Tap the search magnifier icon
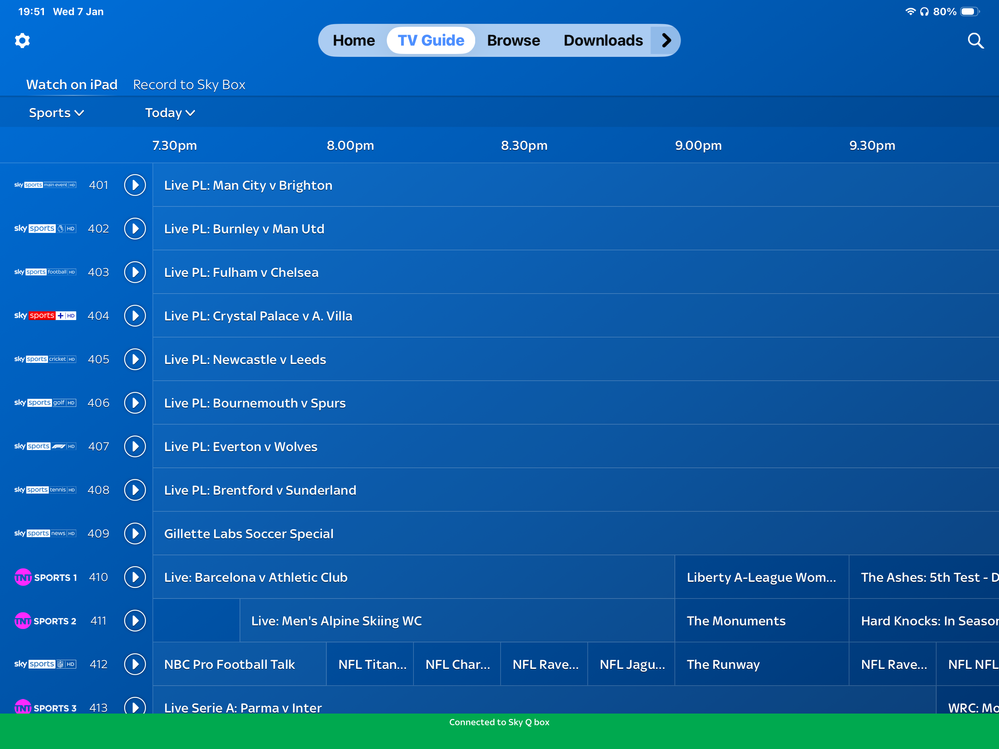Viewport: 999px width, 749px height. pos(975,41)
